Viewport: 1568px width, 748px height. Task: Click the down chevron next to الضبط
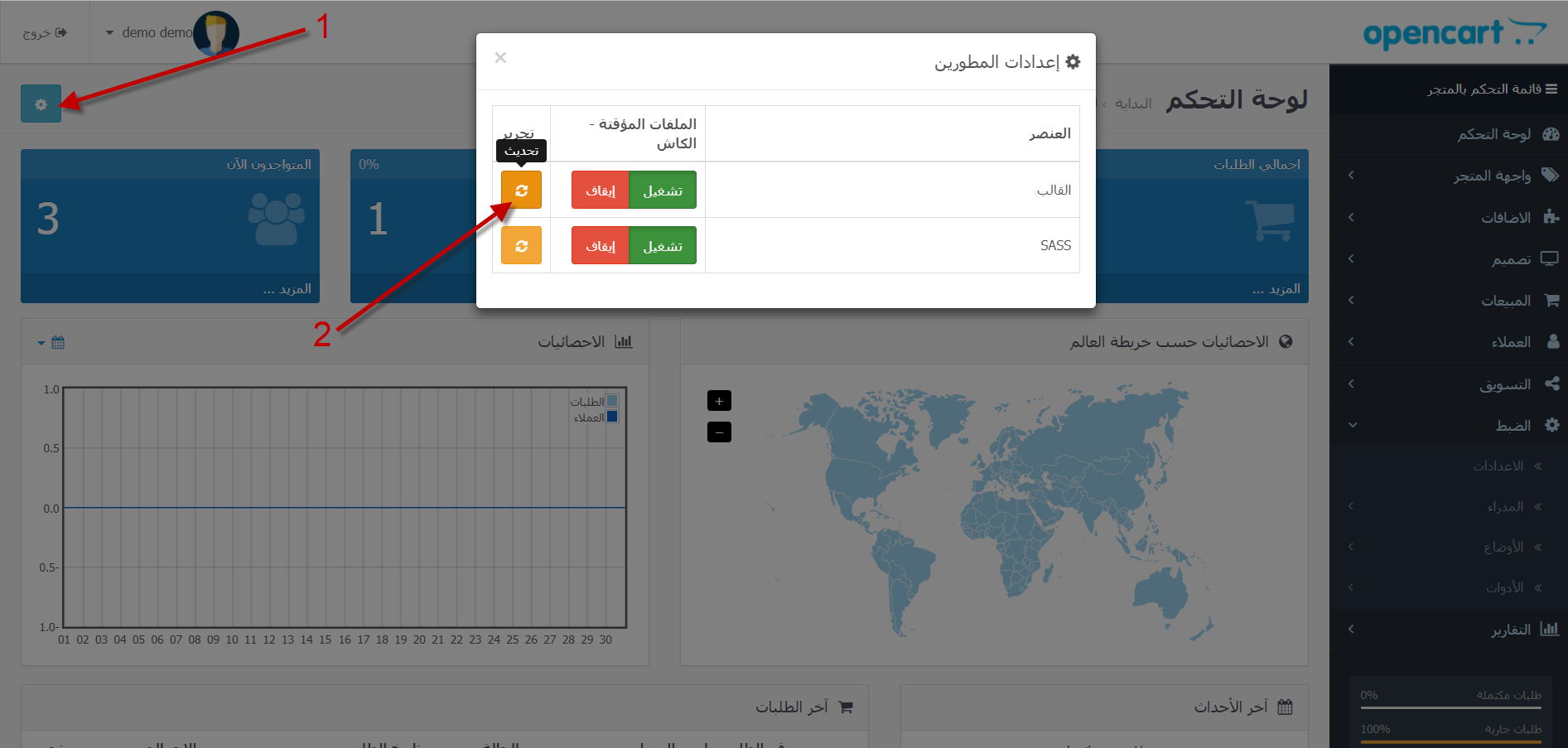pos(1353,425)
